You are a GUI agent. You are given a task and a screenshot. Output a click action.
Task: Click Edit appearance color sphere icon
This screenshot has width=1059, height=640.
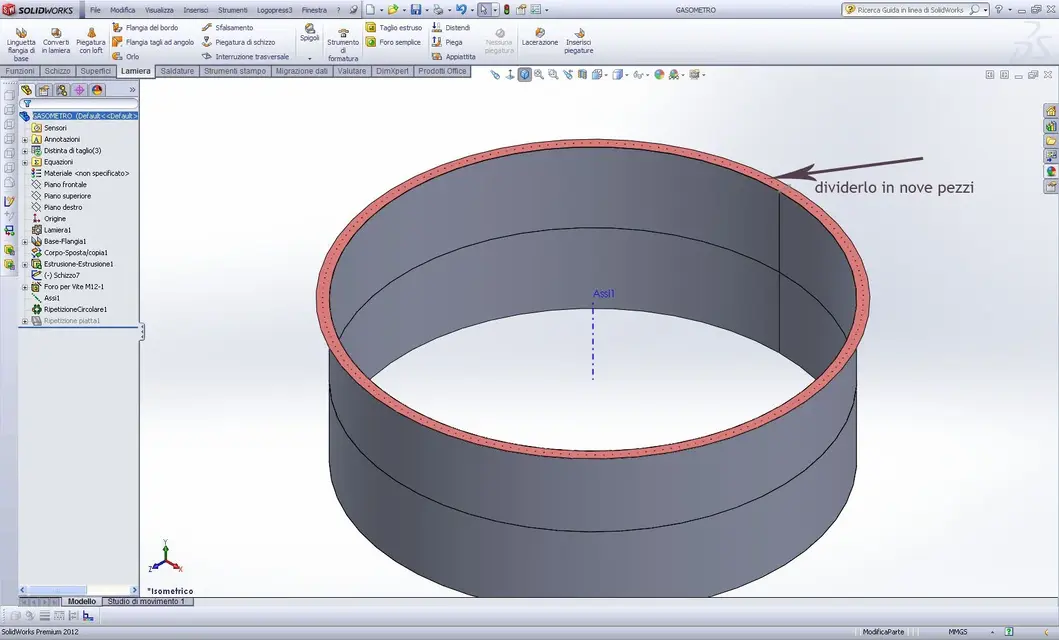coord(658,75)
